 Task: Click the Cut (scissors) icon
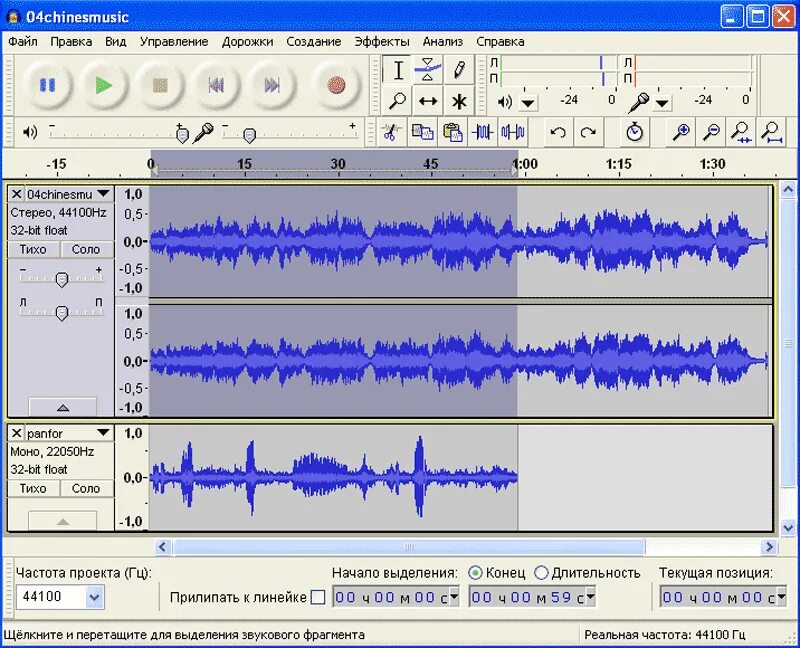390,131
